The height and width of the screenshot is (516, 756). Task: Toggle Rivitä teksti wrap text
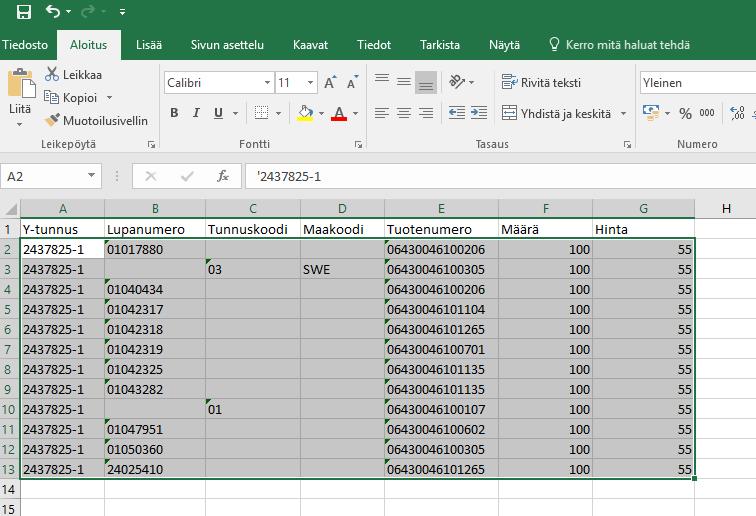click(541, 82)
